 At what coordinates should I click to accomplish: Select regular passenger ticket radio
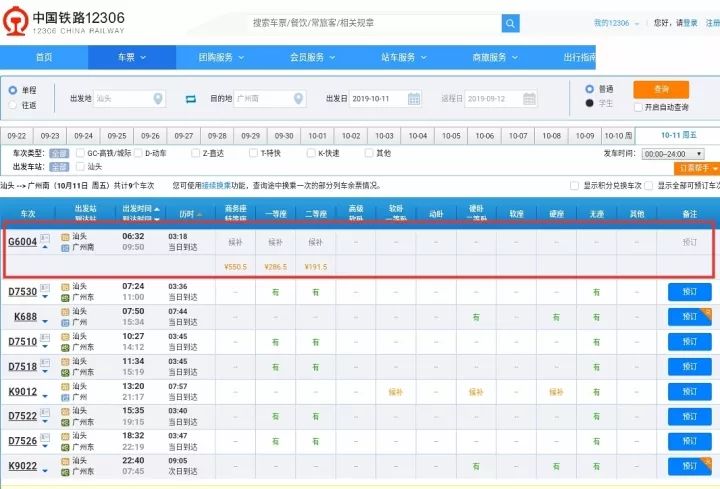click(590, 89)
